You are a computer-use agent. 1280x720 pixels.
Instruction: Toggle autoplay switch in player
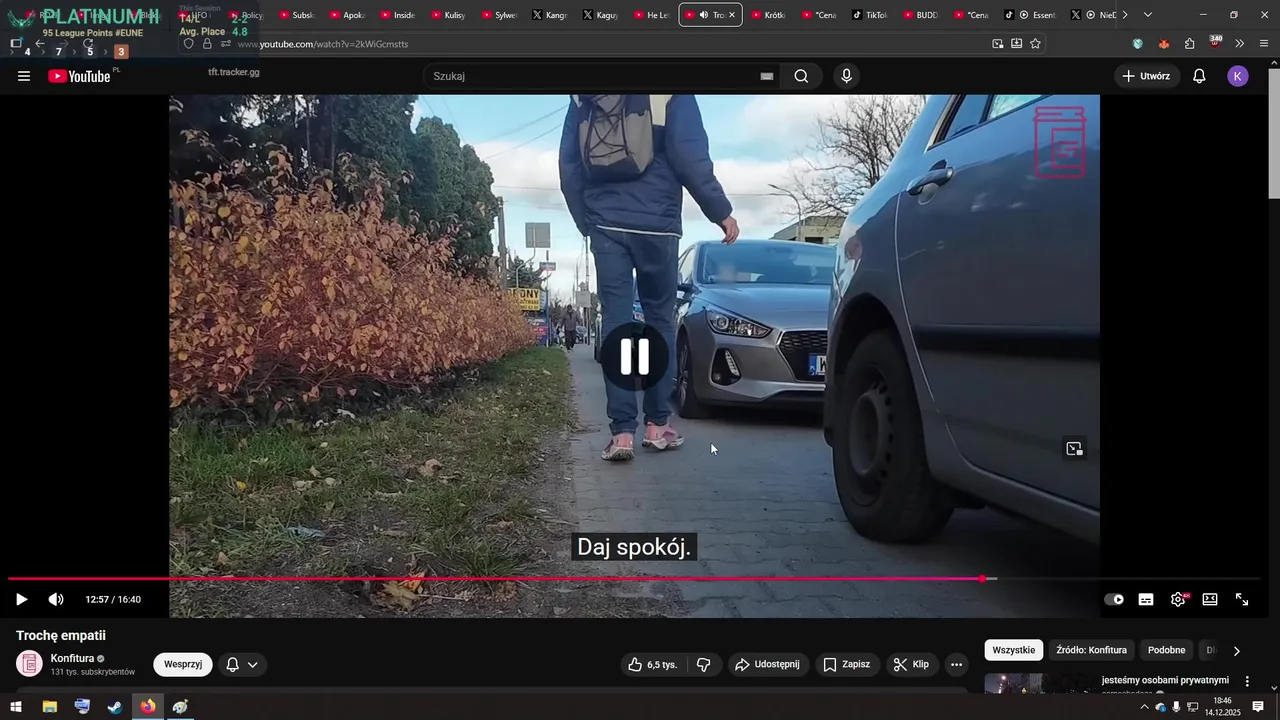click(1114, 600)
